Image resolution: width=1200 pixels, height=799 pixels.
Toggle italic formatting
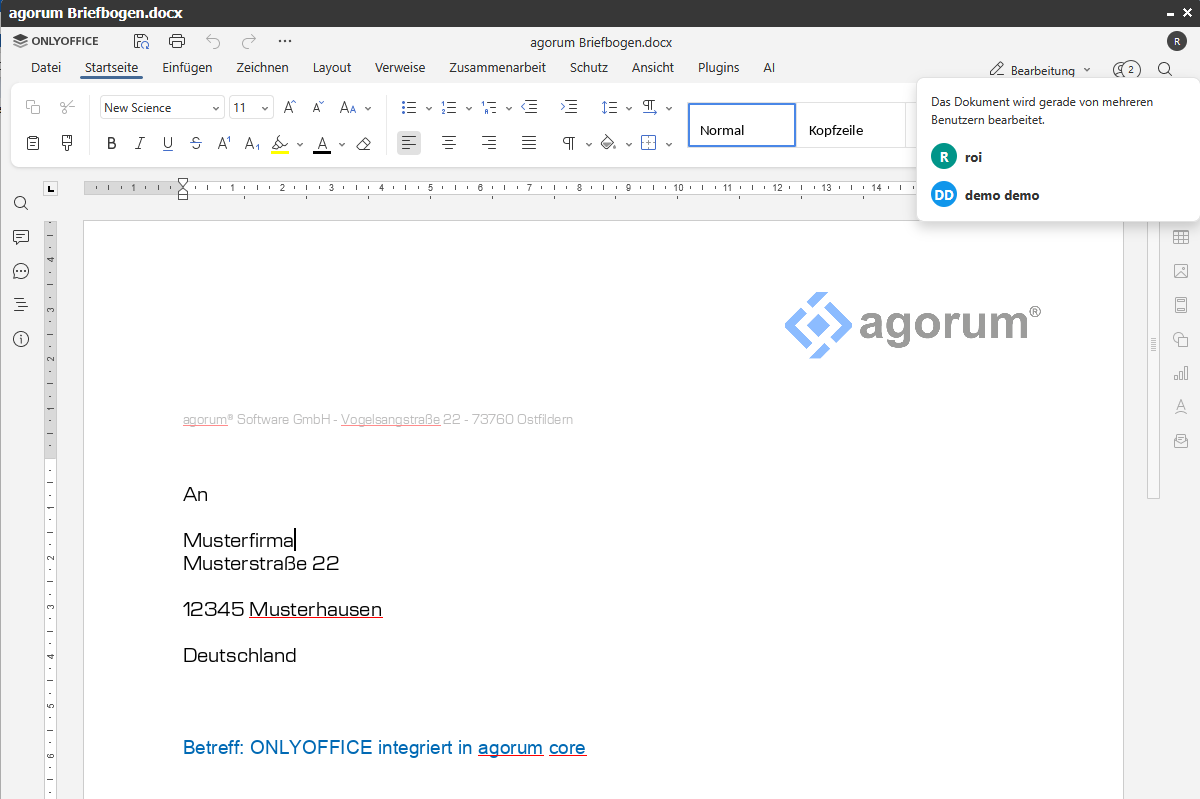coord(140,144)
